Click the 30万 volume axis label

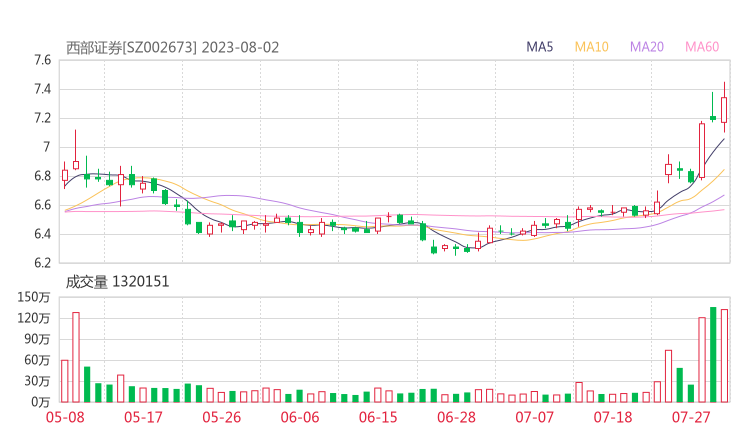(x=37, y=381)
